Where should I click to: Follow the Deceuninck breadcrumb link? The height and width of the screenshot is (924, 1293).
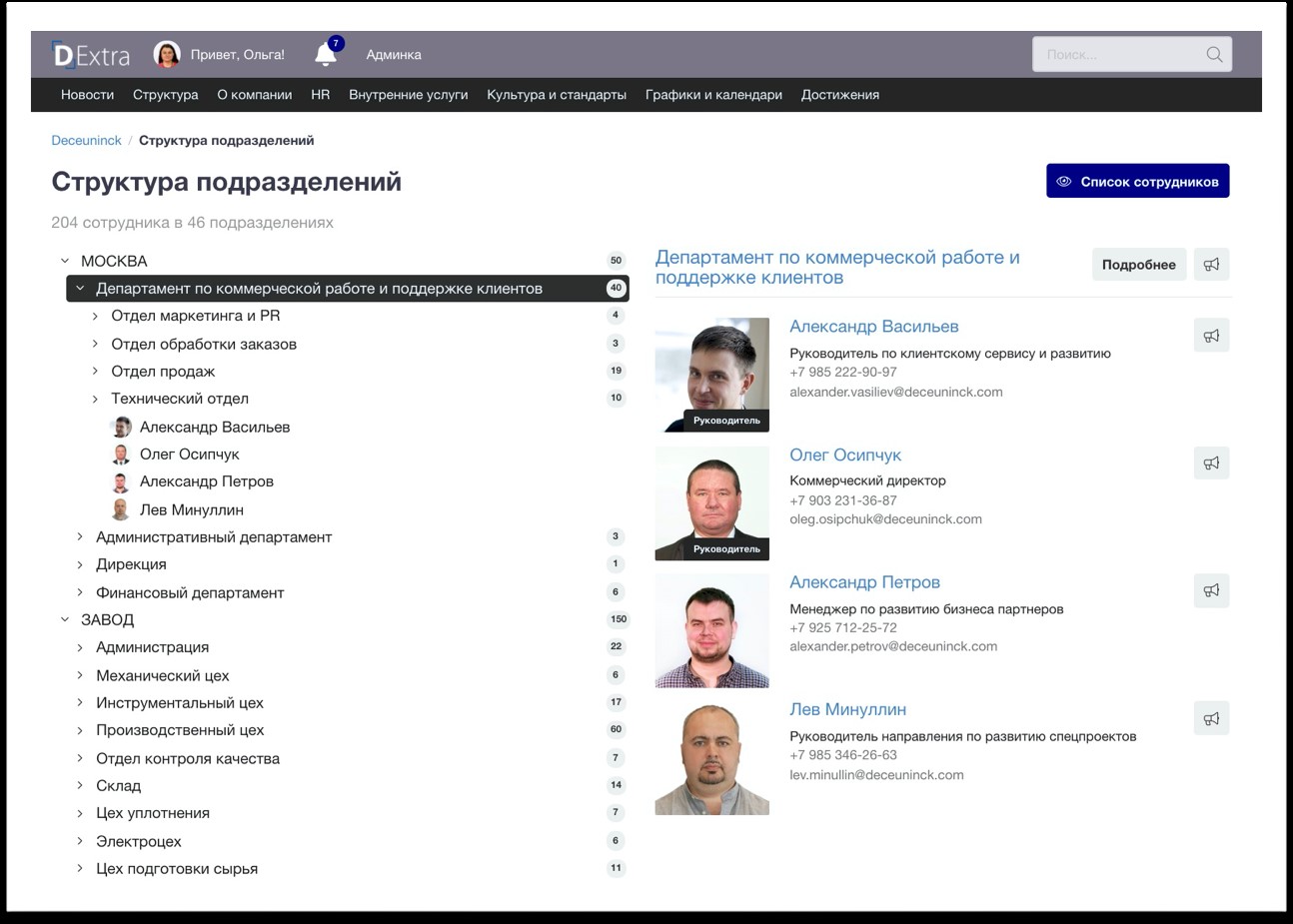click(x=86, y=140)
